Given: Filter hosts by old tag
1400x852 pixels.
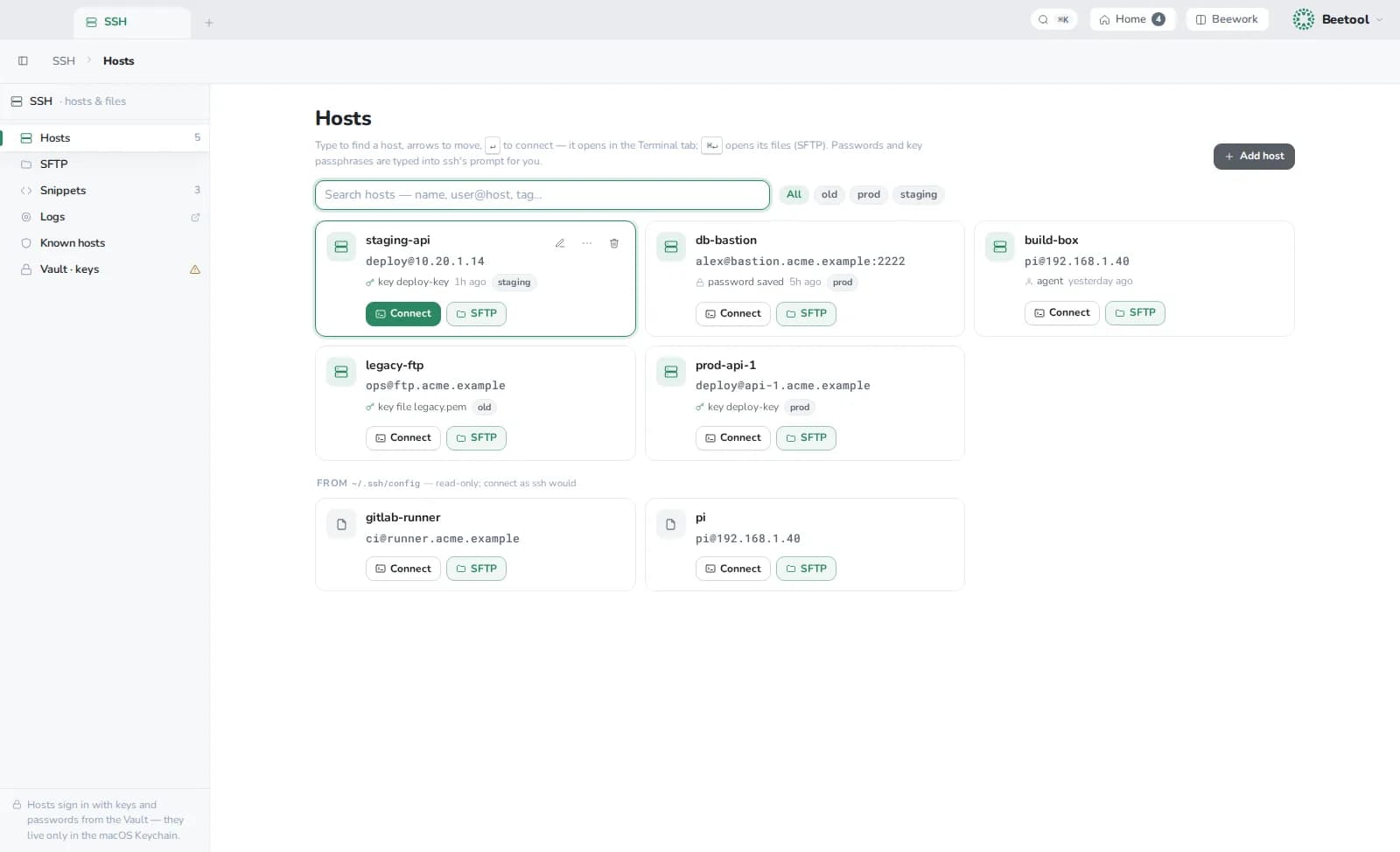Looking at the screenshot, I should [x=829, y=194].
